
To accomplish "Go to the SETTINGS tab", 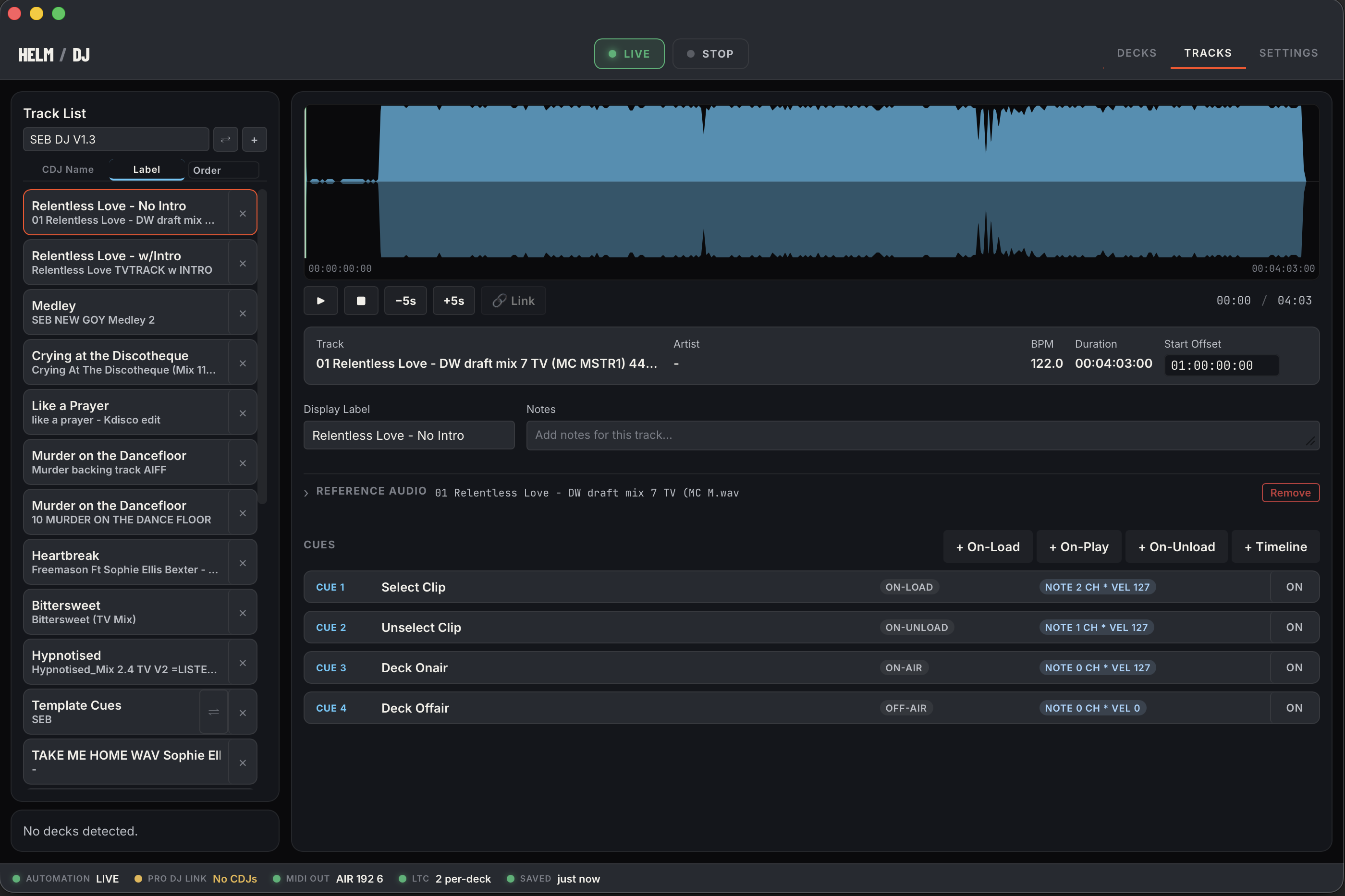I will click(1288, 53).
